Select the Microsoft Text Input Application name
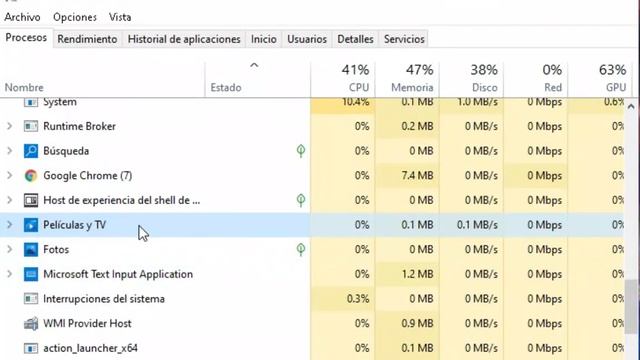Screen dimensions: 640x360 (x=118, y=274)
